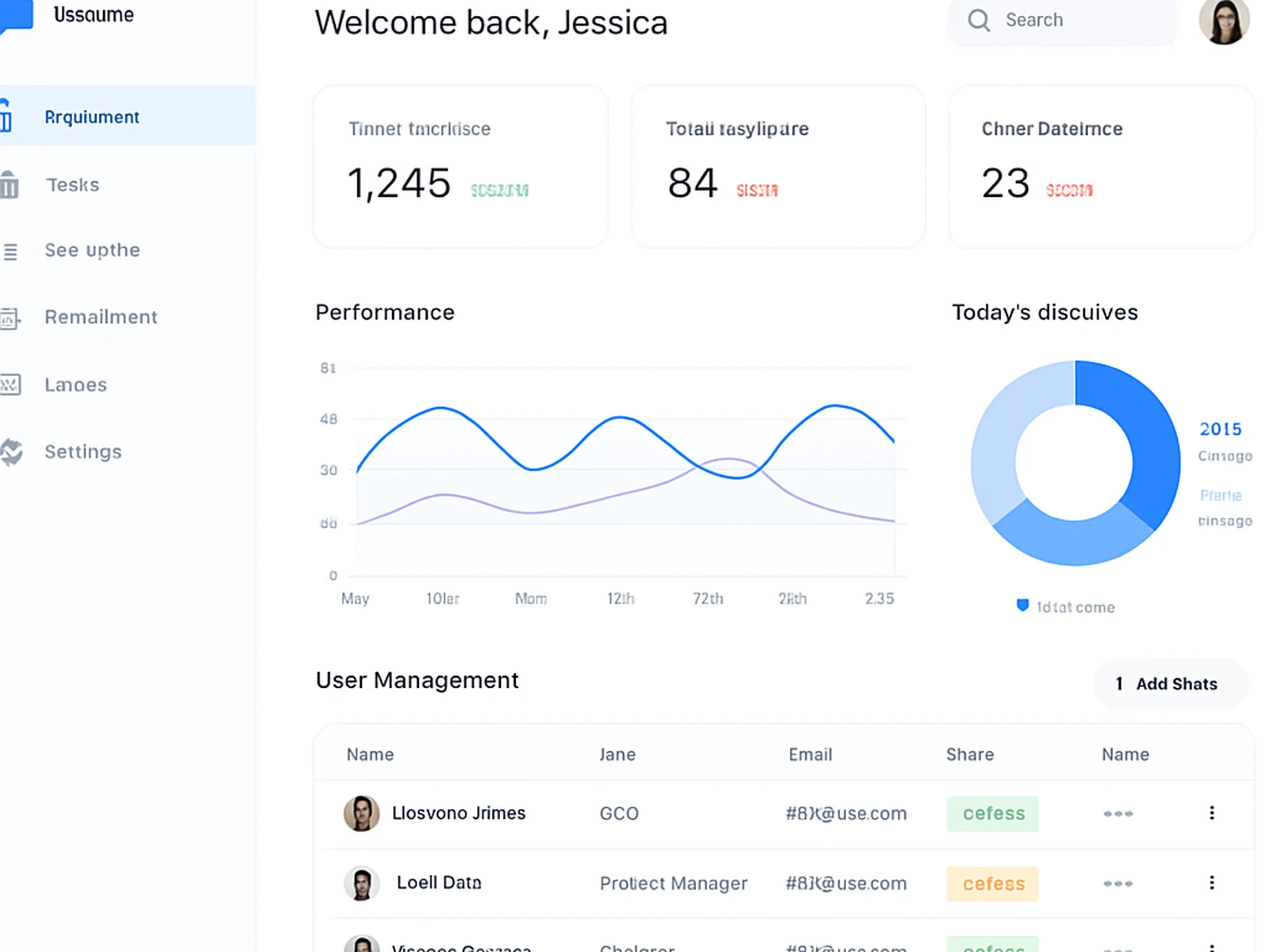Image resolution: width=1270 pixels, height=952 pixels.
Task: Open the Tesks section icon
Action: (11, 184)
